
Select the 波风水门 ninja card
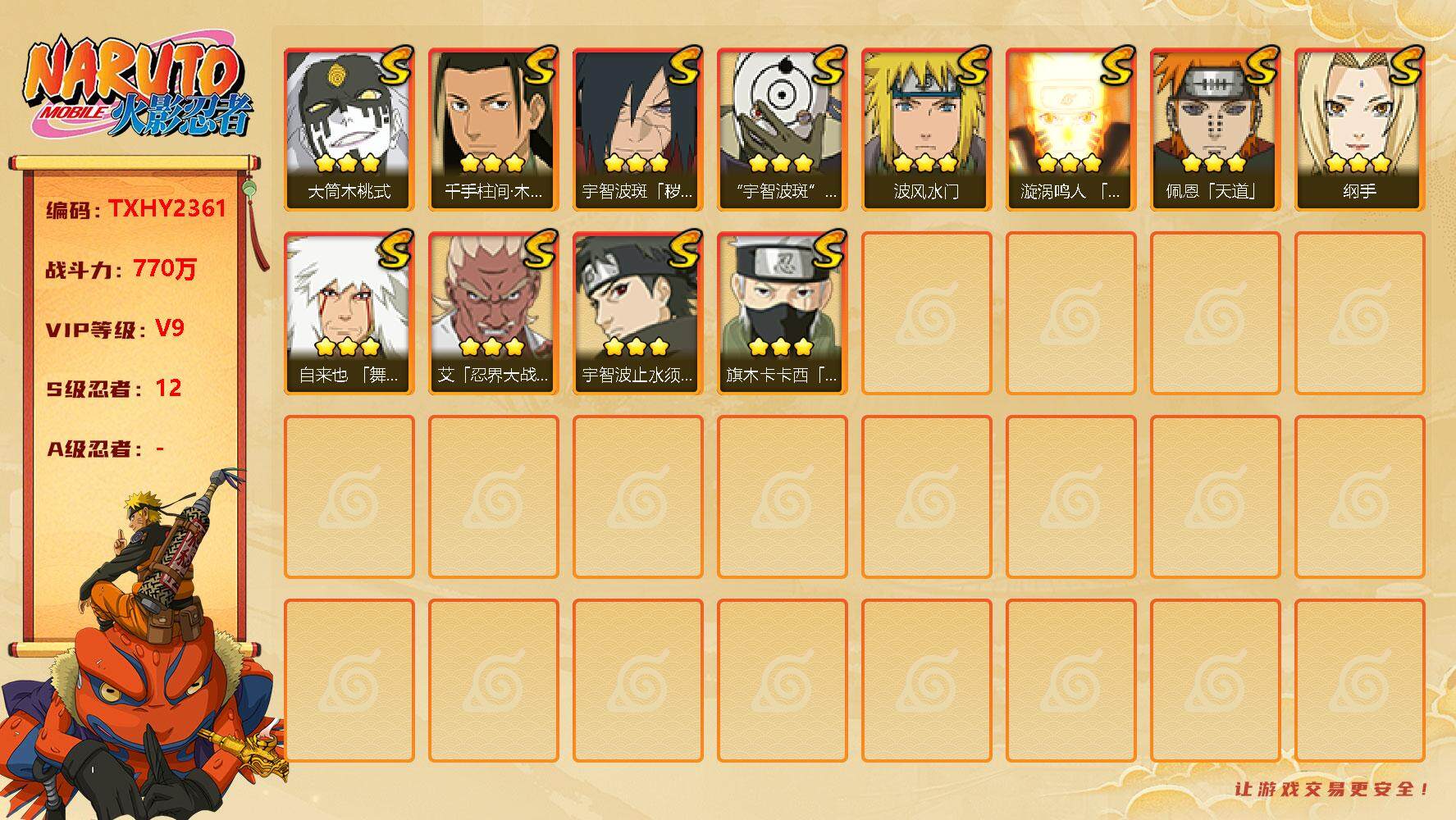point(926,130)
